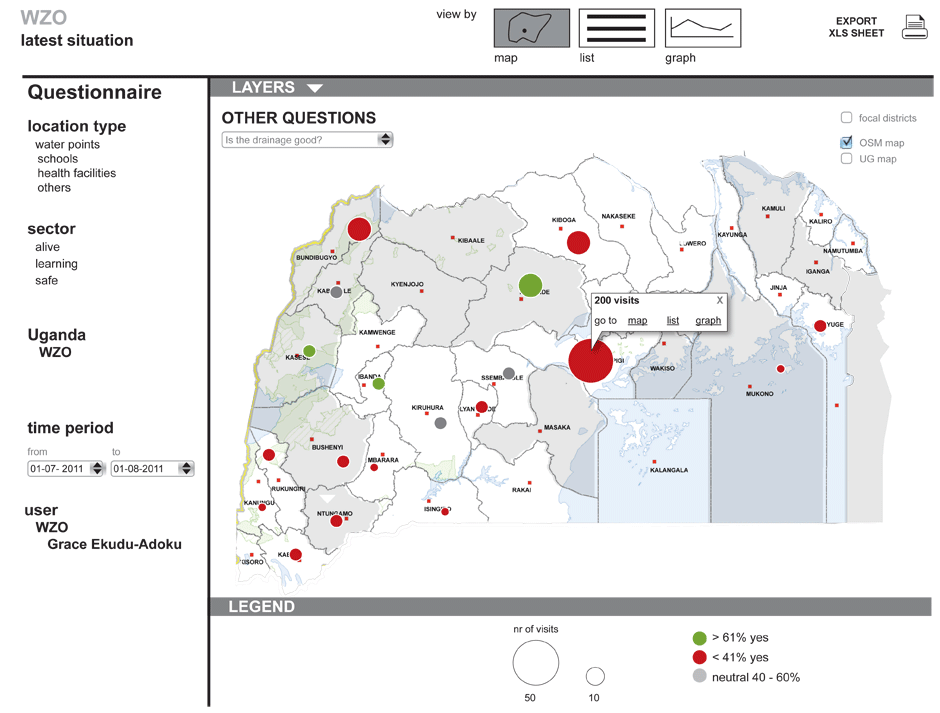Click red circle at Ntungamo
Viewport: 940px width, 713px height.
click(336, 521)
